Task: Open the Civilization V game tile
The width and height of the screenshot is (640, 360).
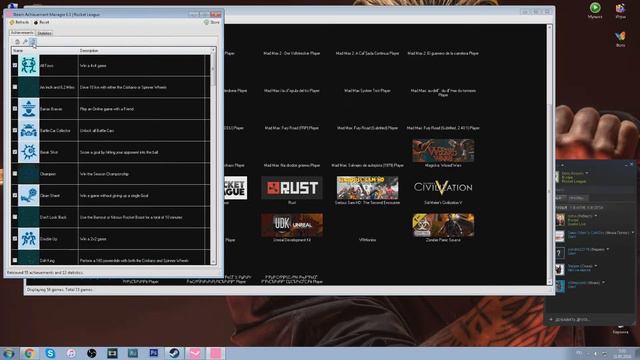Action: (443, 188)
